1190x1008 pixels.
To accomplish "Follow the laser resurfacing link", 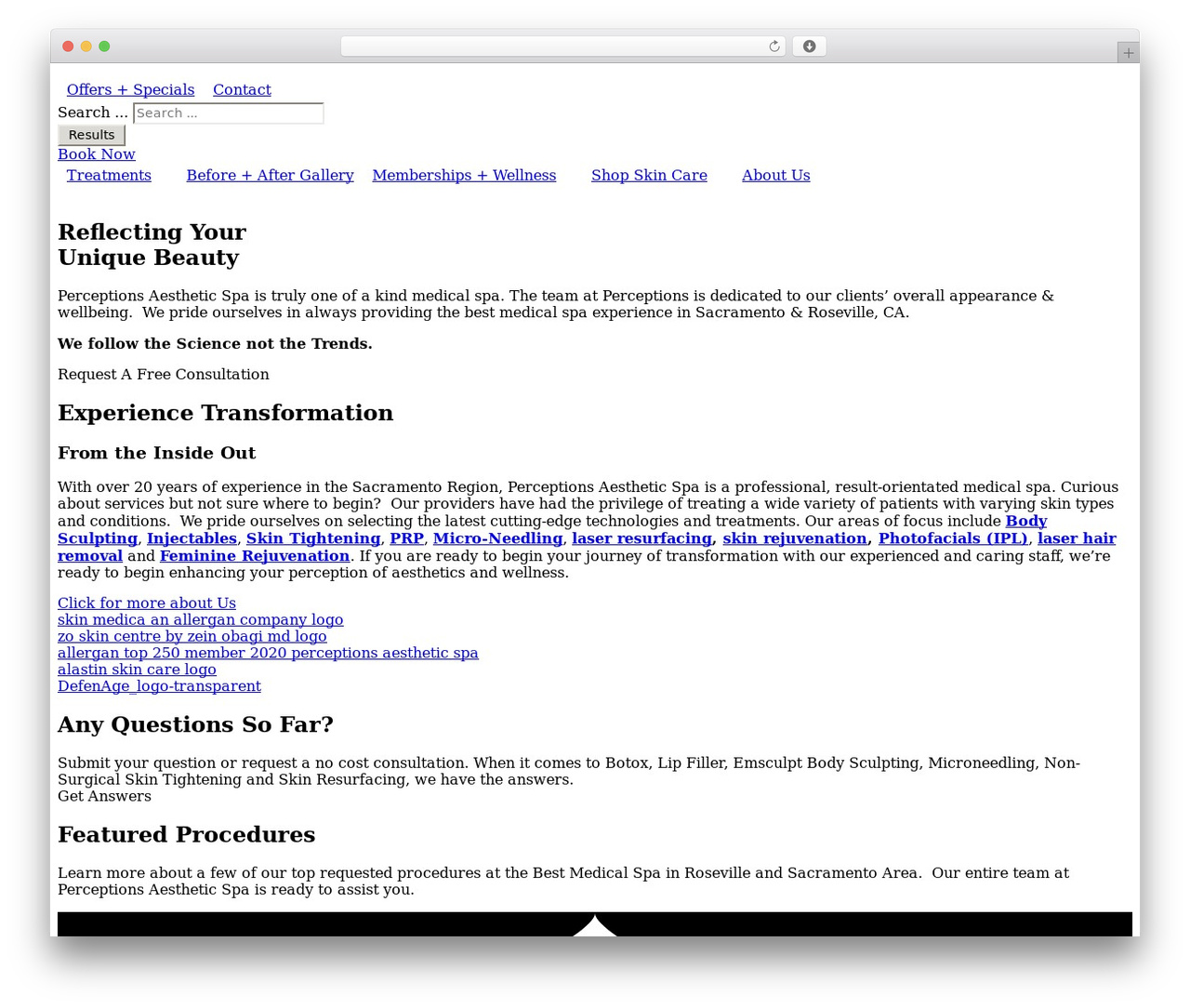I will [641, 538].
